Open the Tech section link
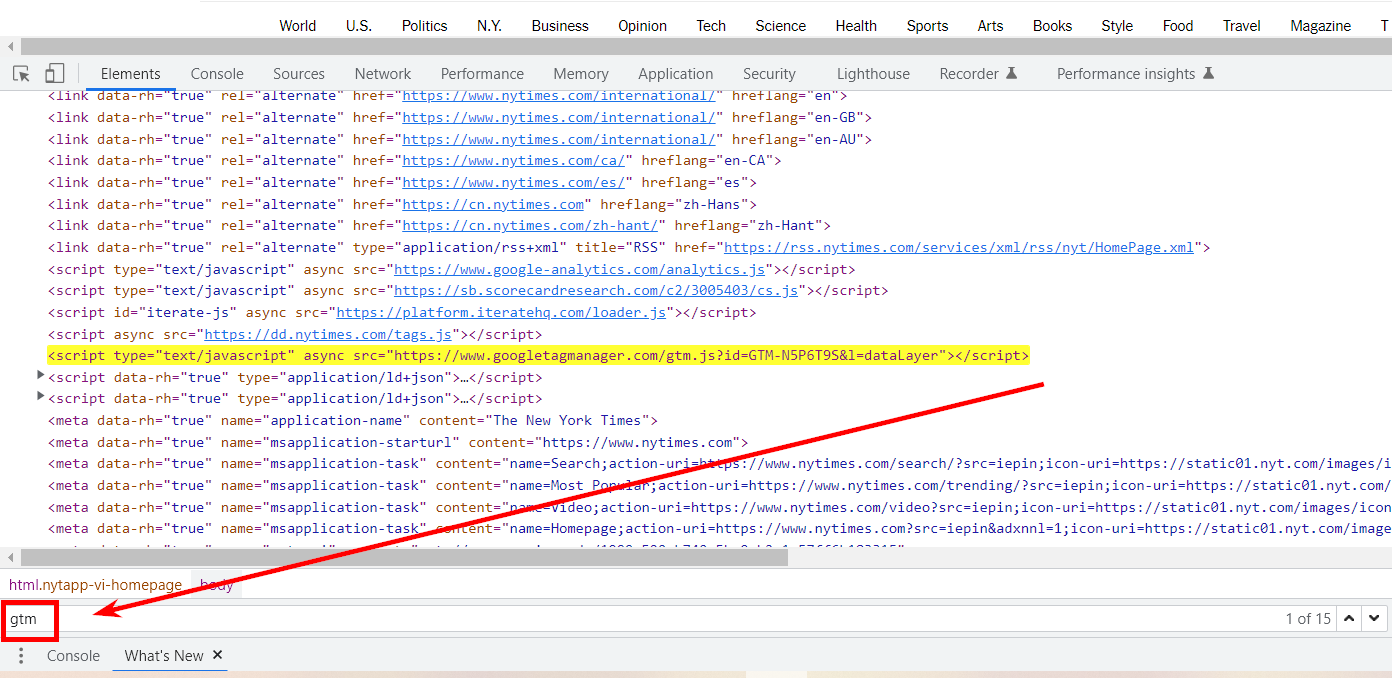The image size is (1392, 678). point(711,26)
